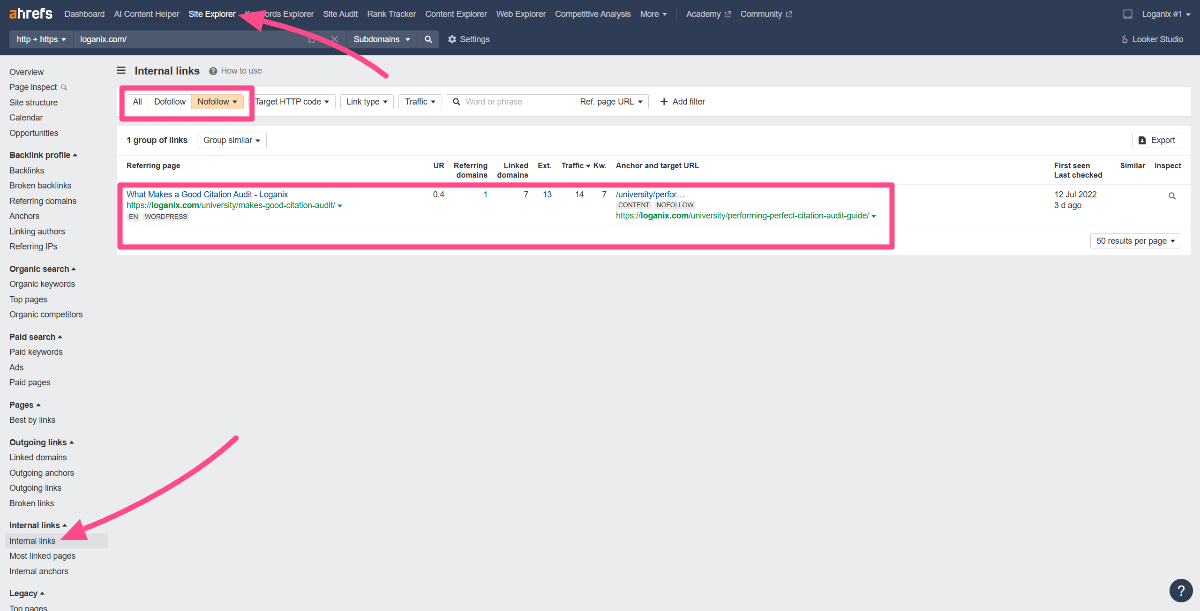Open Community external link

point(766,14)
